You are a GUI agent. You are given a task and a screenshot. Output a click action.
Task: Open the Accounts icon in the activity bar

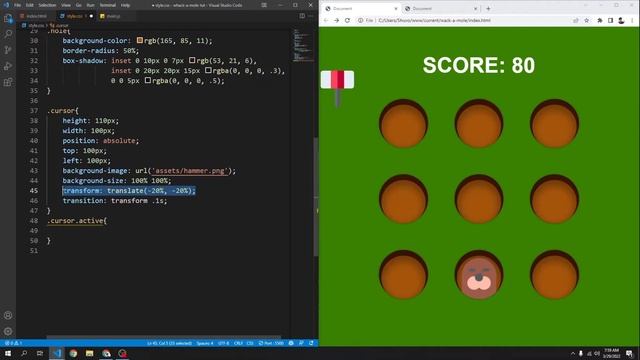click(8, 315)
